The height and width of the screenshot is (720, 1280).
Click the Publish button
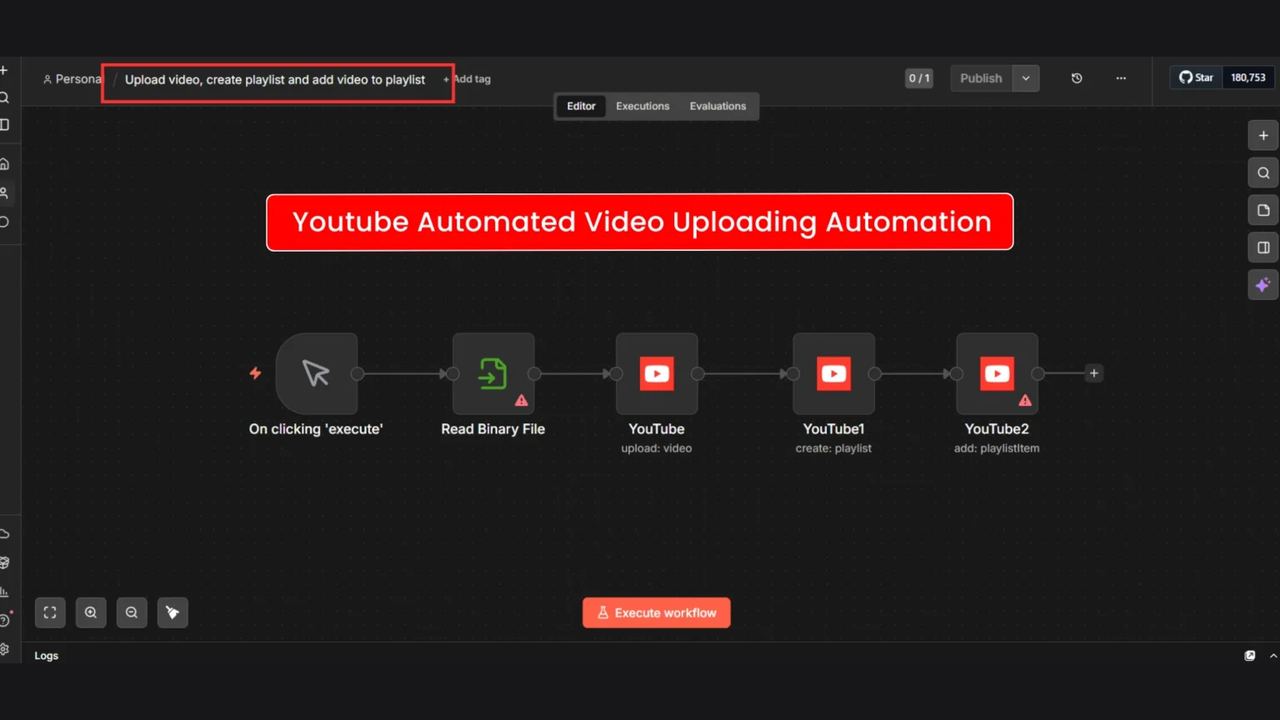(981, 78)
